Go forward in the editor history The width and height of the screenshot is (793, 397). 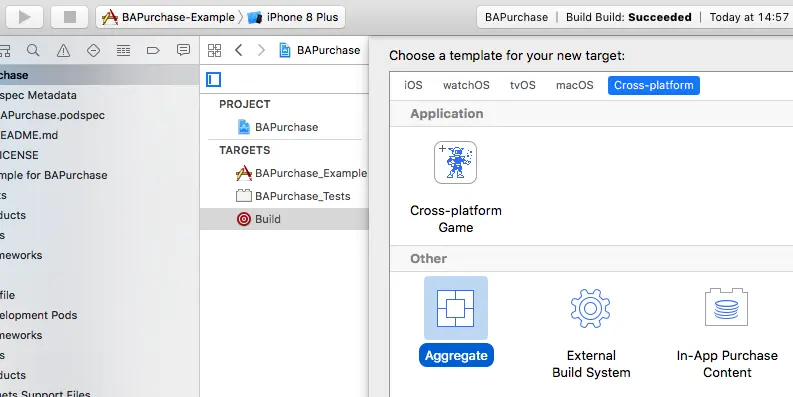pos(261,50)
